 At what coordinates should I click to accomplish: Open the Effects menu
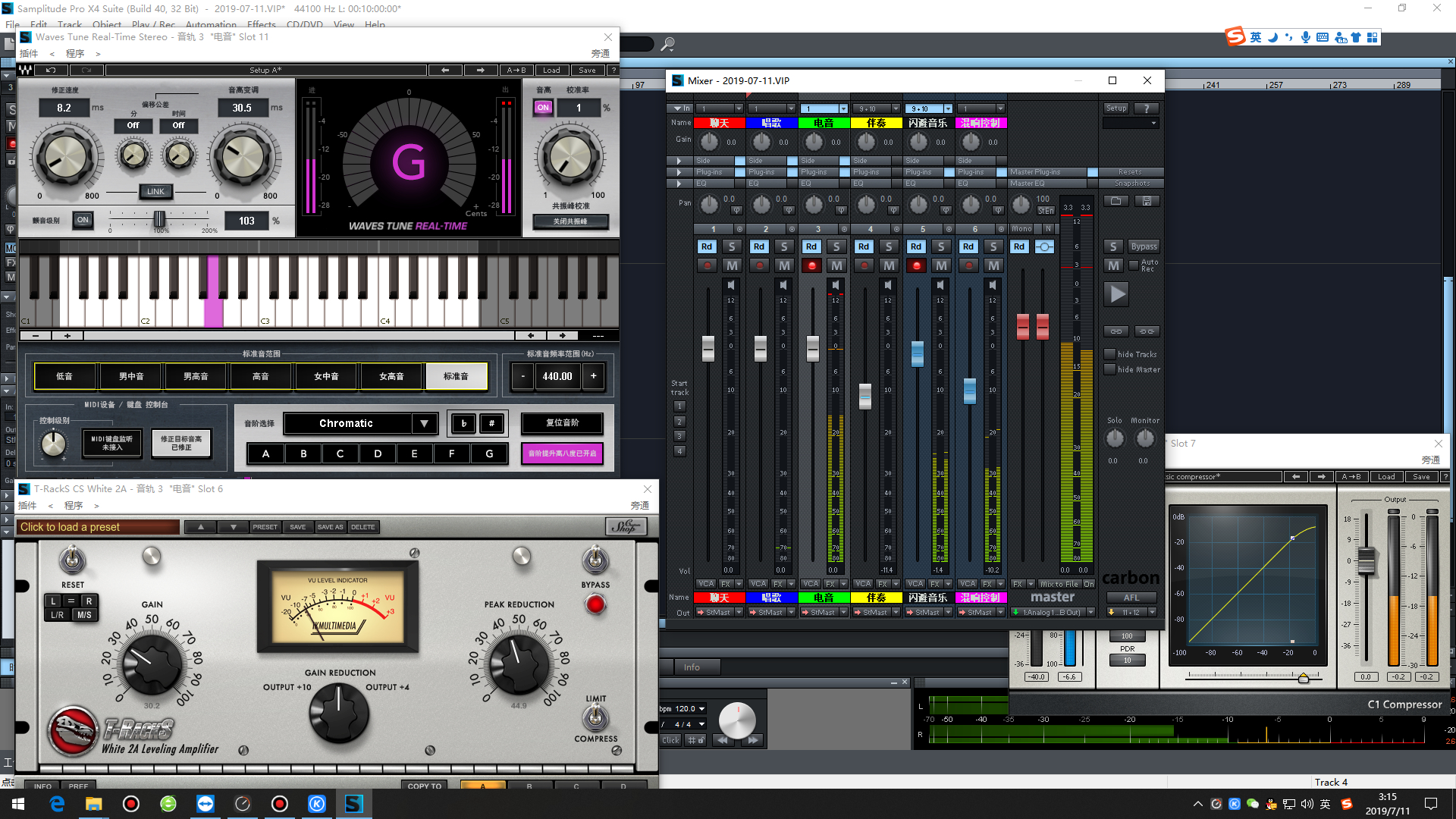[x=261, y=24]
